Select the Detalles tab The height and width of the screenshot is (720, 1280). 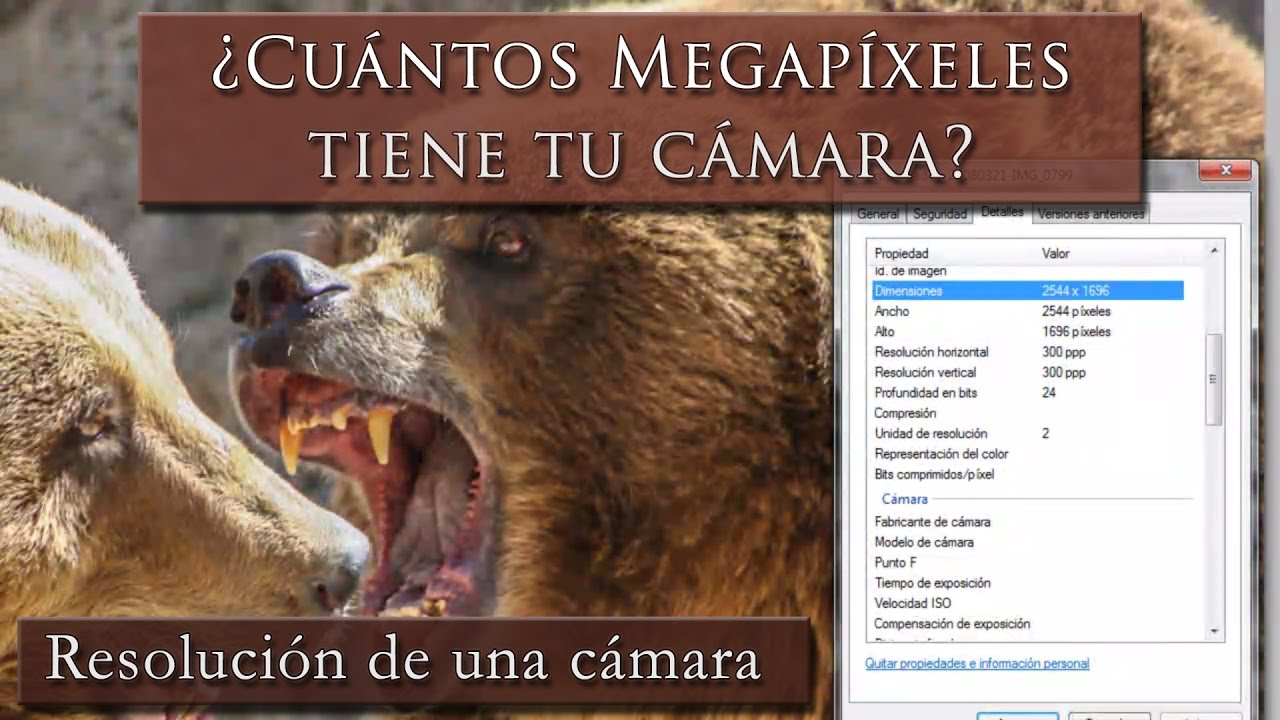pyautogui.click(x=1002, y=212)
